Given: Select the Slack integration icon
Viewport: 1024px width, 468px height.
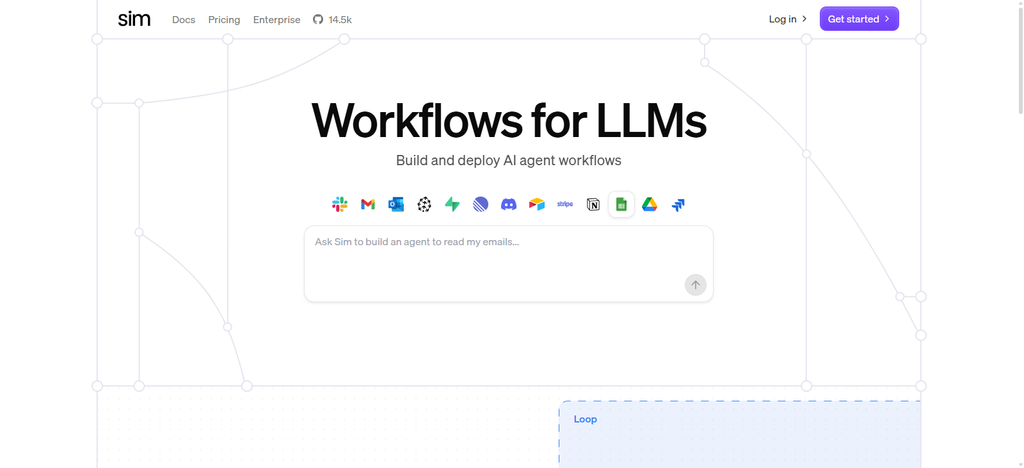Looking at the screenshot, I should (340, 204).
